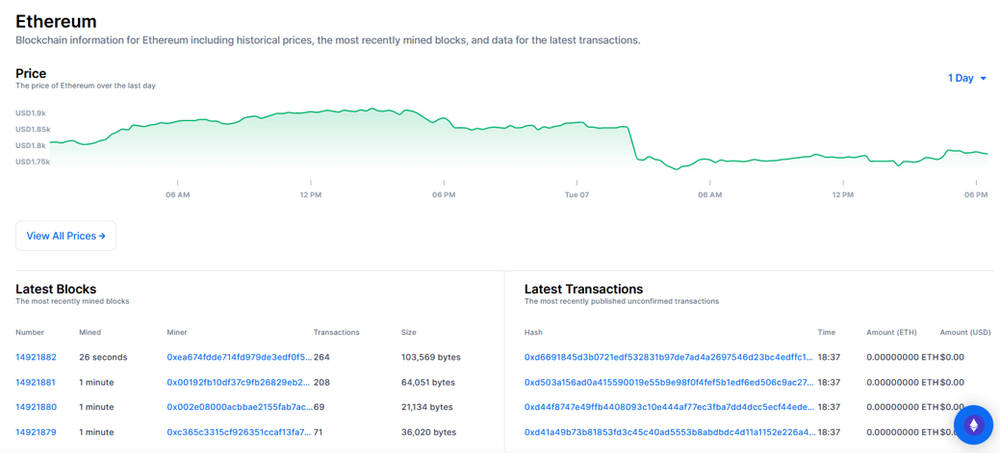Open miner address 0x00192fb10df37c9fb26829eb2
This screenshot has width=1000, height=453.
pyautogui.click(x=239, y=382)
